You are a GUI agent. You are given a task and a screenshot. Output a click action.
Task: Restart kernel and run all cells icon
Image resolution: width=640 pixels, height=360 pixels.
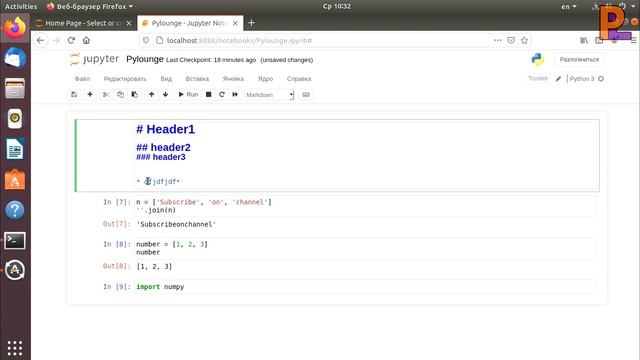235,94
